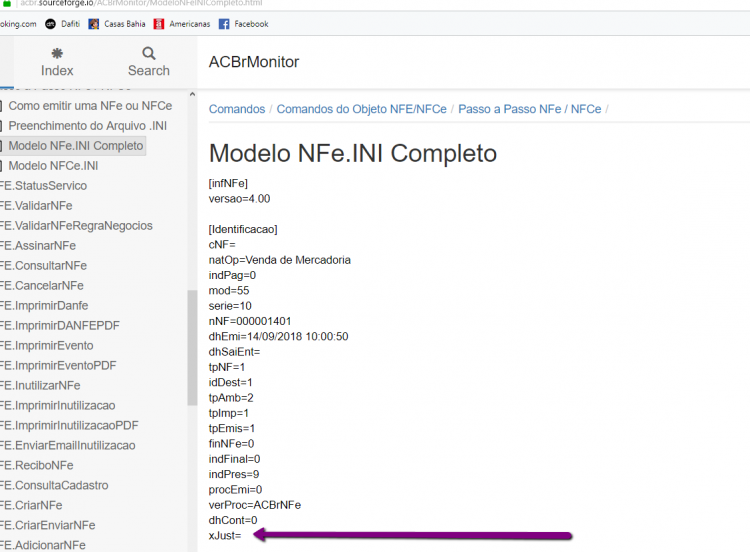750x552 pixels.
Task: Click the Index asterisk icon
Action: (x=57, y=53)
